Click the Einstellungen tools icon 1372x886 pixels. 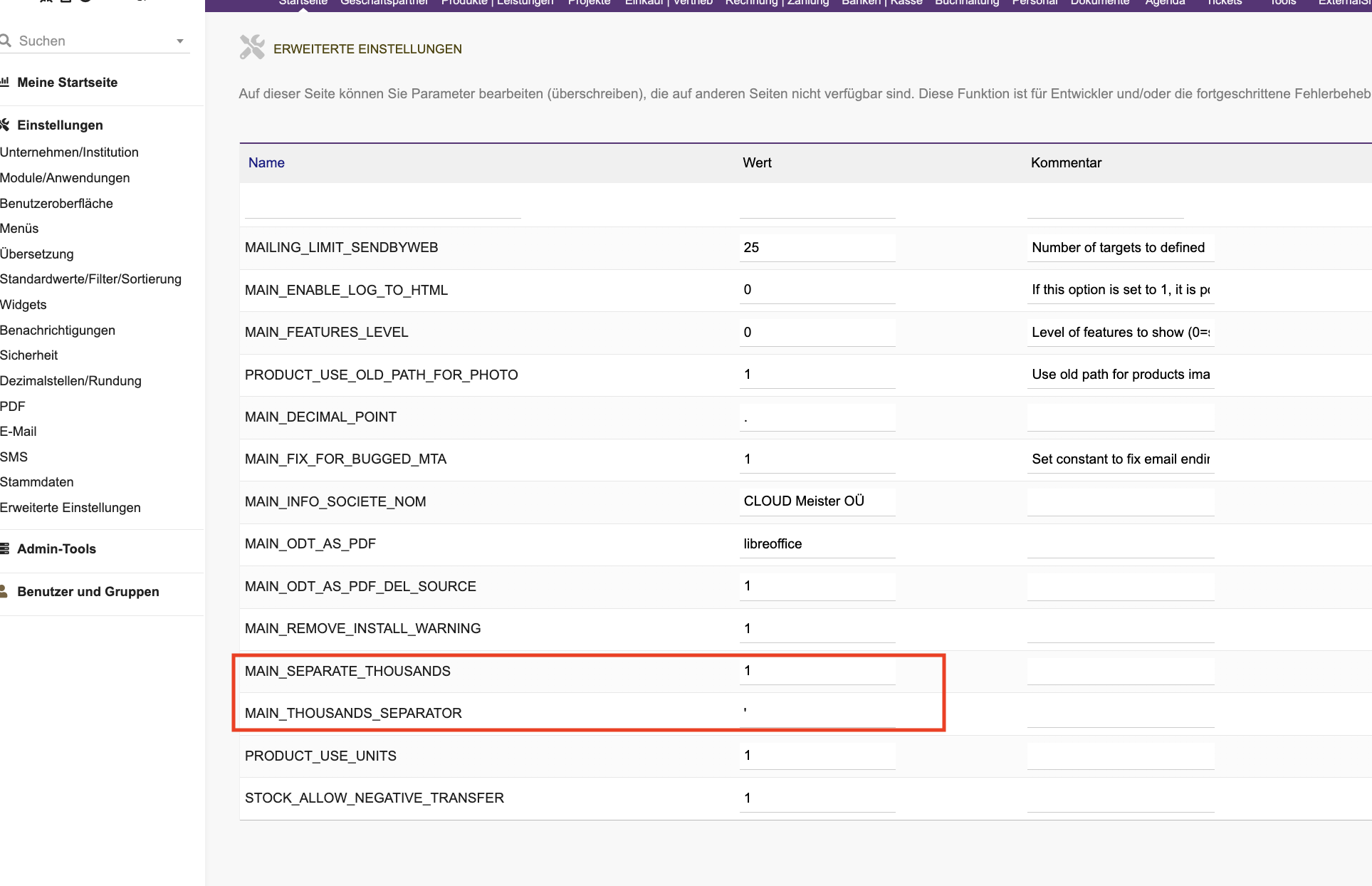4,125
